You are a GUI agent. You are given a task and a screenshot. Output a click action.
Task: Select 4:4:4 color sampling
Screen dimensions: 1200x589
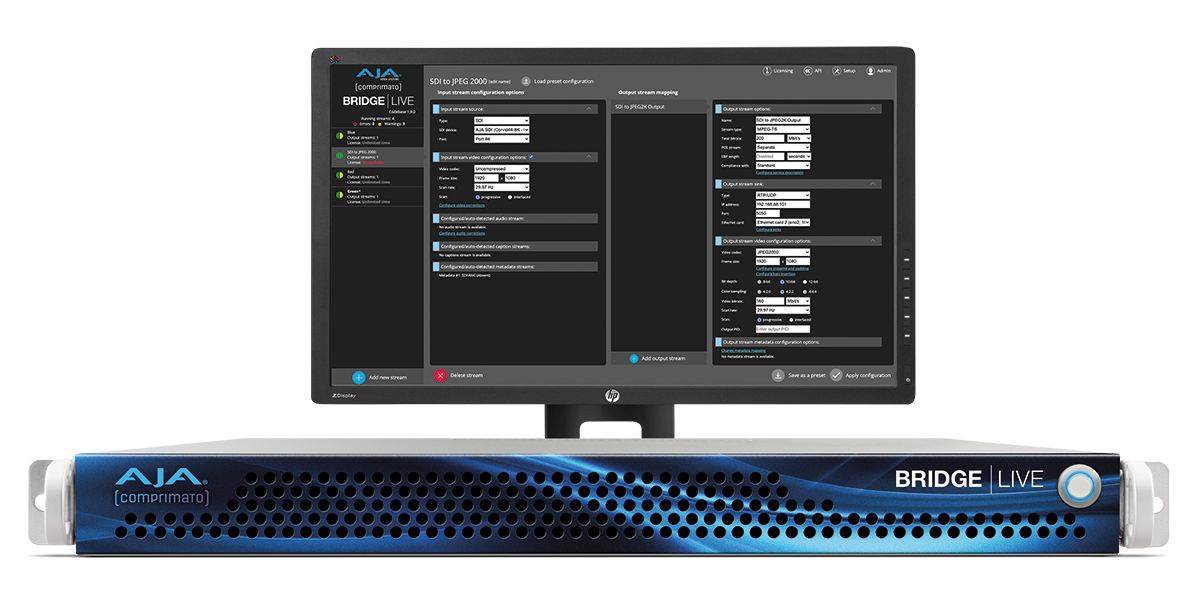point(805,292)
